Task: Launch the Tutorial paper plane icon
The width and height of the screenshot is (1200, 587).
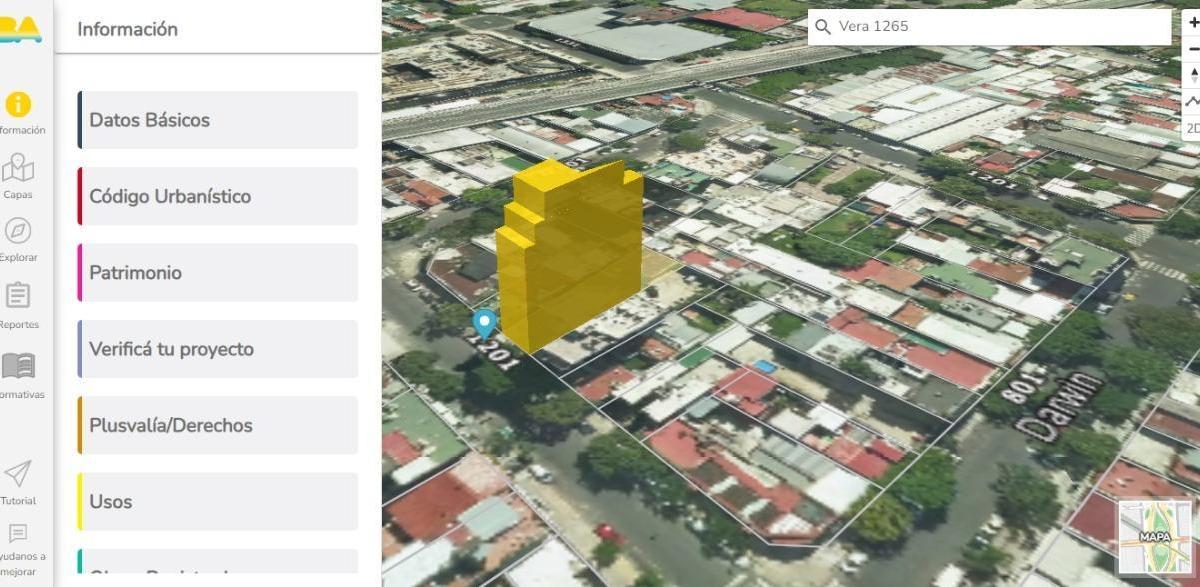Action: point(18,474)
